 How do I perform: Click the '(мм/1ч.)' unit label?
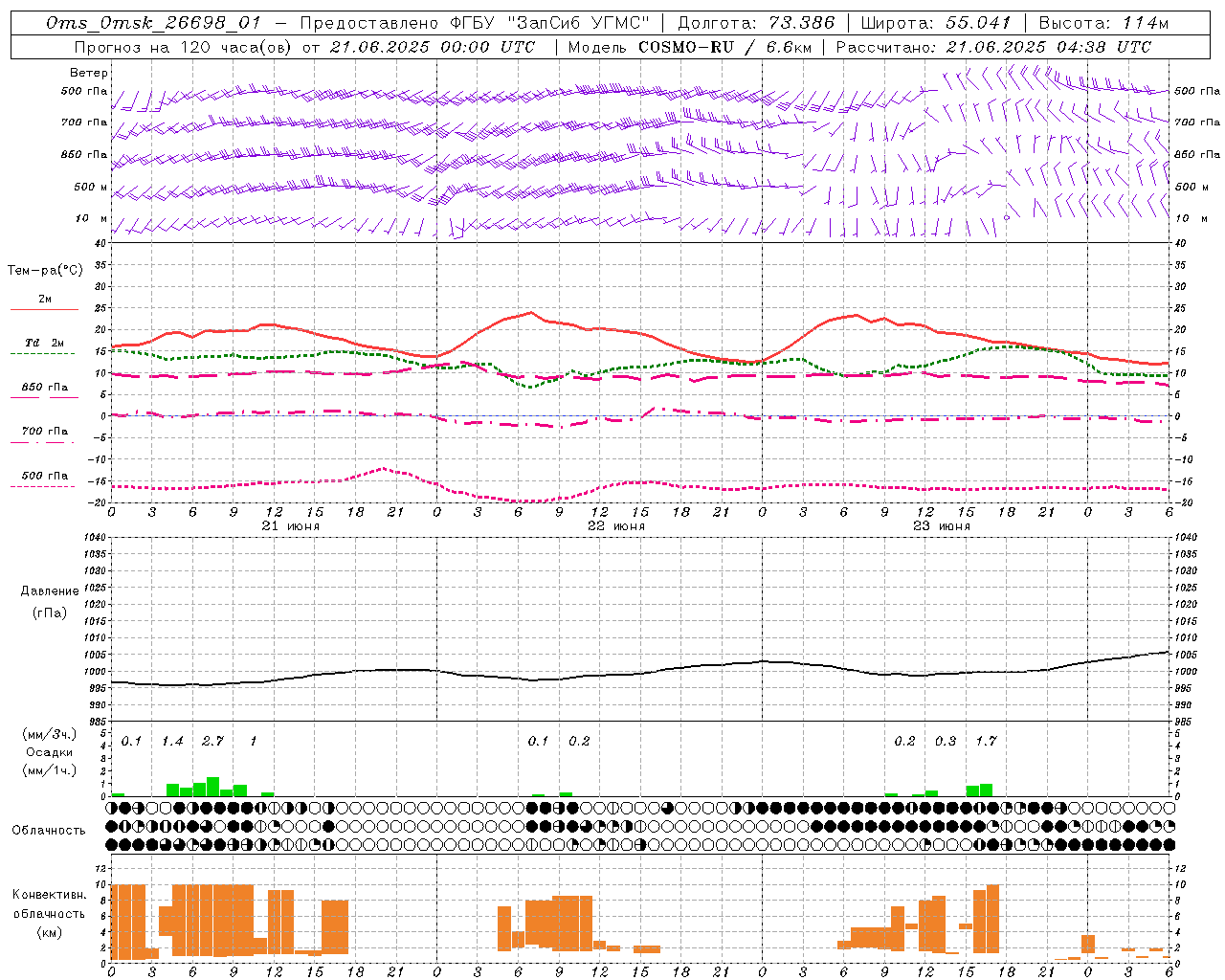[50, 771]
